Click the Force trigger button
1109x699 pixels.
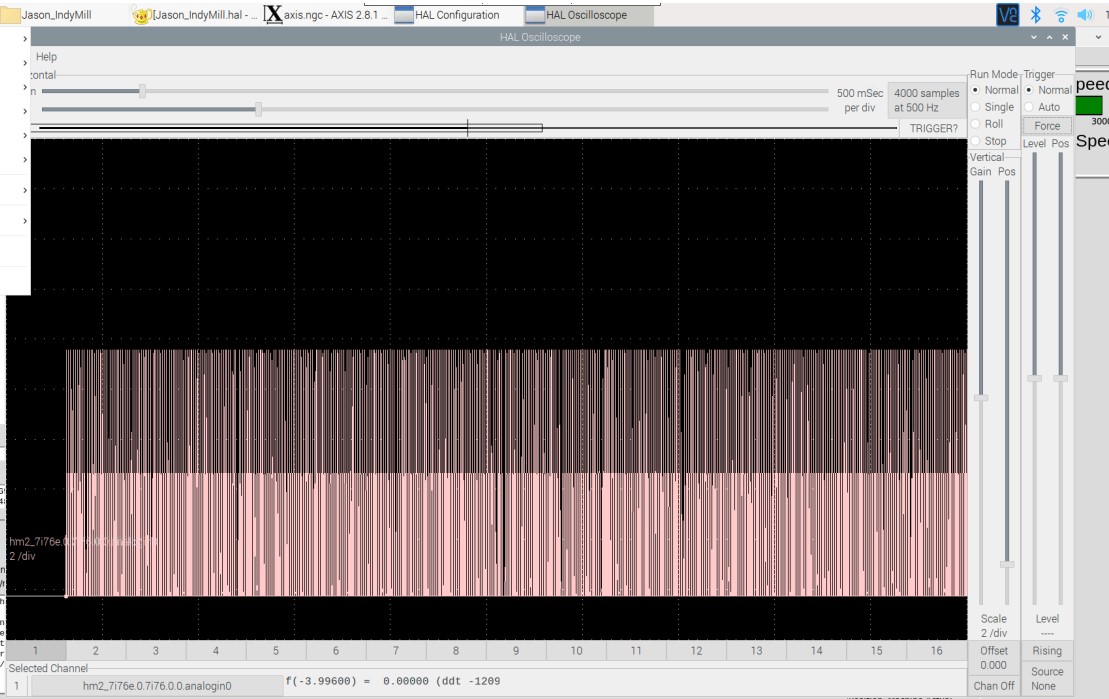1047,126
